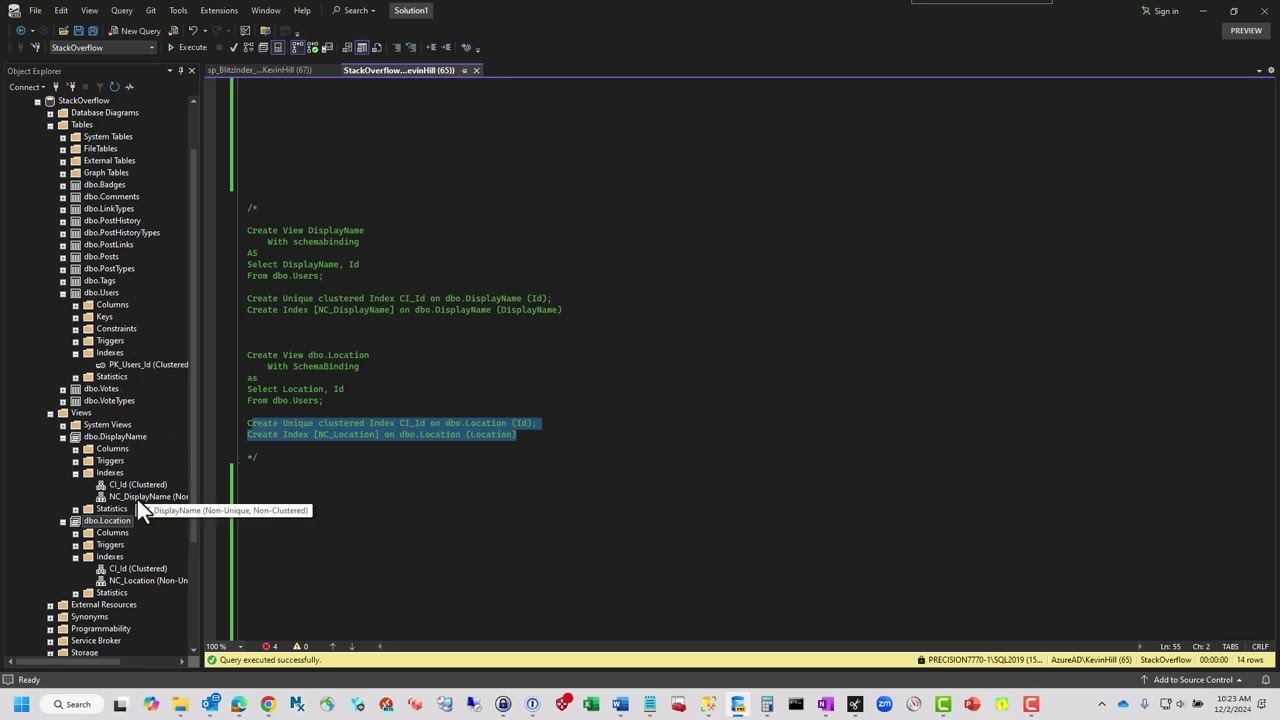Image resolution: width=1280 pixels, height=720 pixels.
Task: Click the Results to File icon
Action: click(x=377, y=47)
